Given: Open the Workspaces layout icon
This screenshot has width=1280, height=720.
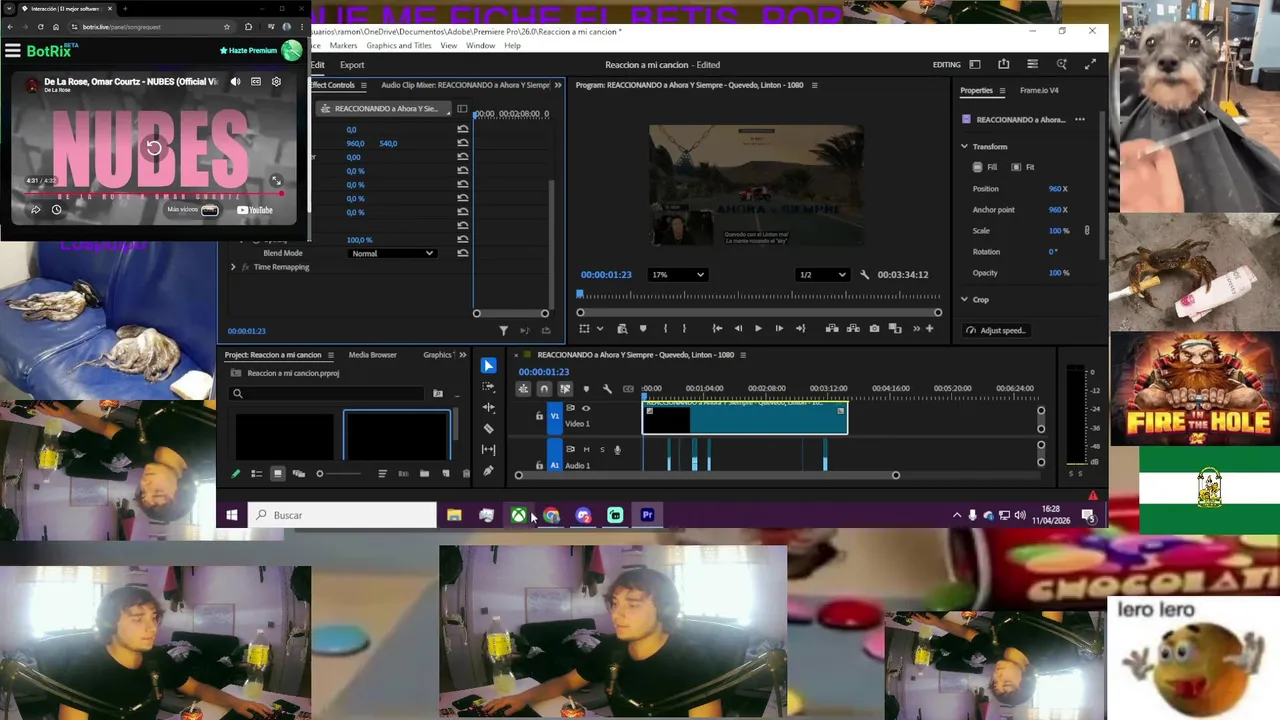Looking at the screenshot, I should coord(975,64).
